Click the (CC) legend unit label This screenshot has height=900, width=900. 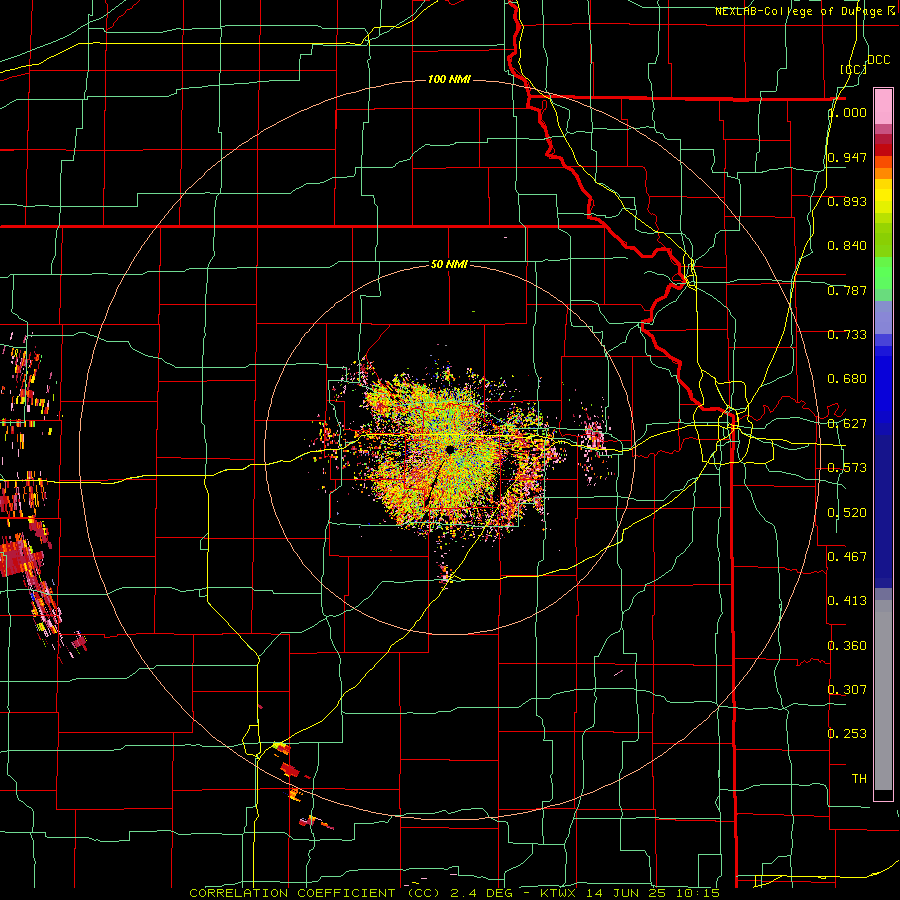click(854, 69)
